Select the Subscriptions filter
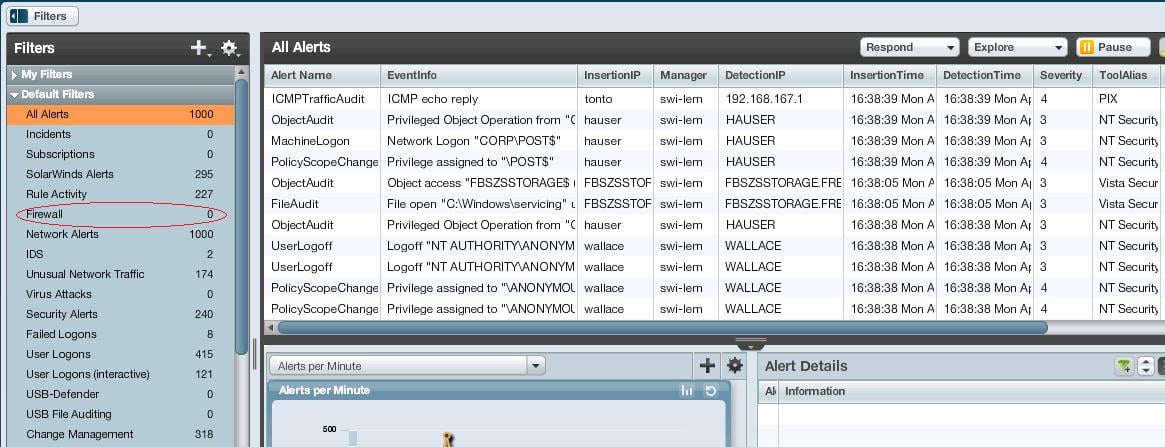The width and height of the screenshot is (1165, 447). click(120, 154)
